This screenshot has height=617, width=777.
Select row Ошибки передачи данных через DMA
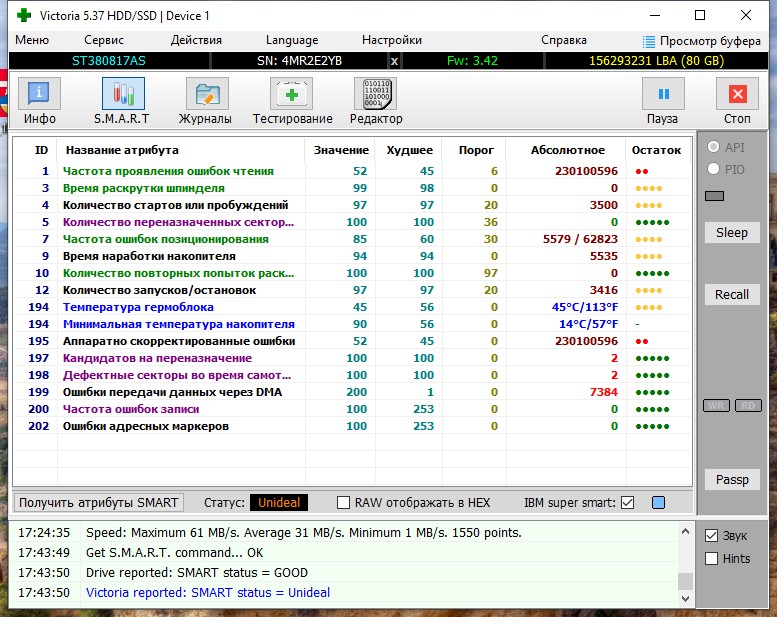[352, 392]
